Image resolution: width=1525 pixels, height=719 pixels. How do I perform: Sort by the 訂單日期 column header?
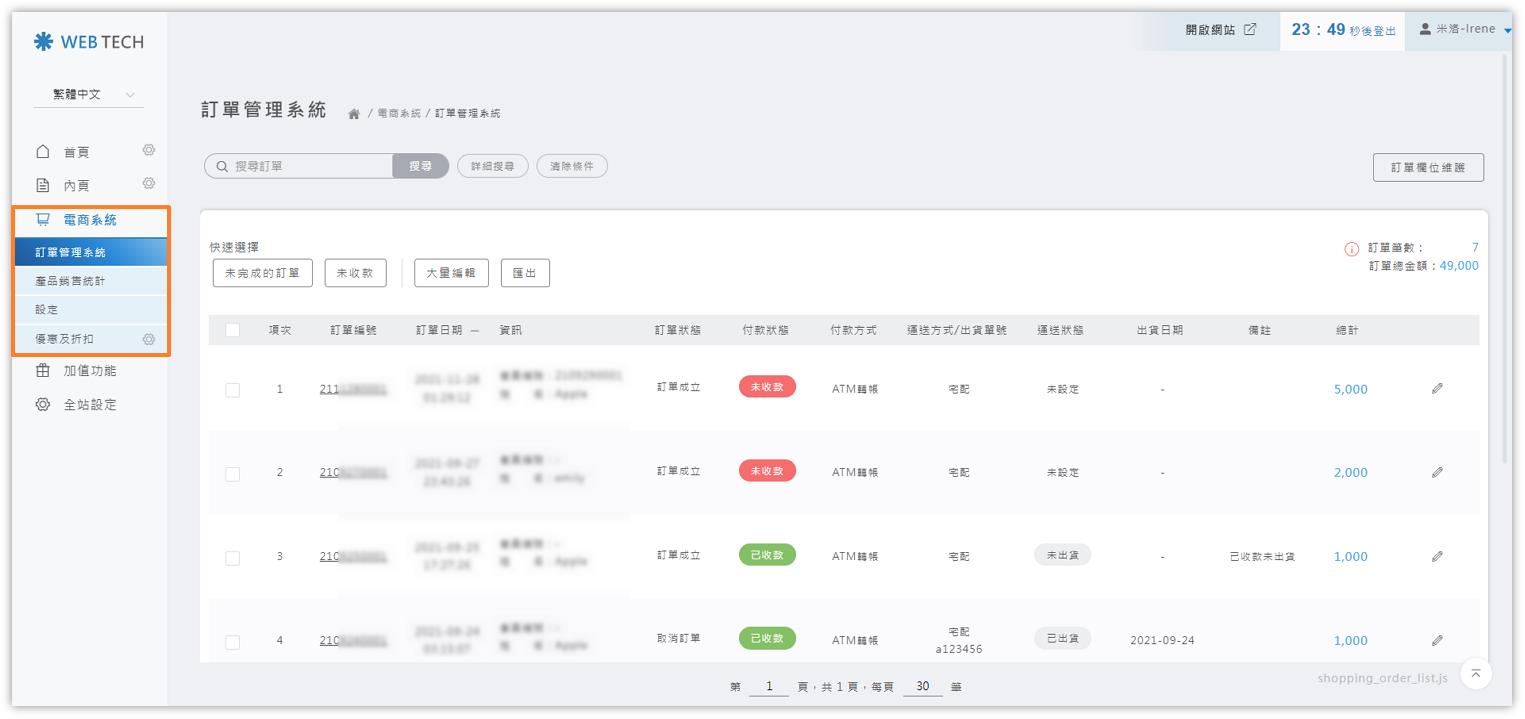click(446, 330)
